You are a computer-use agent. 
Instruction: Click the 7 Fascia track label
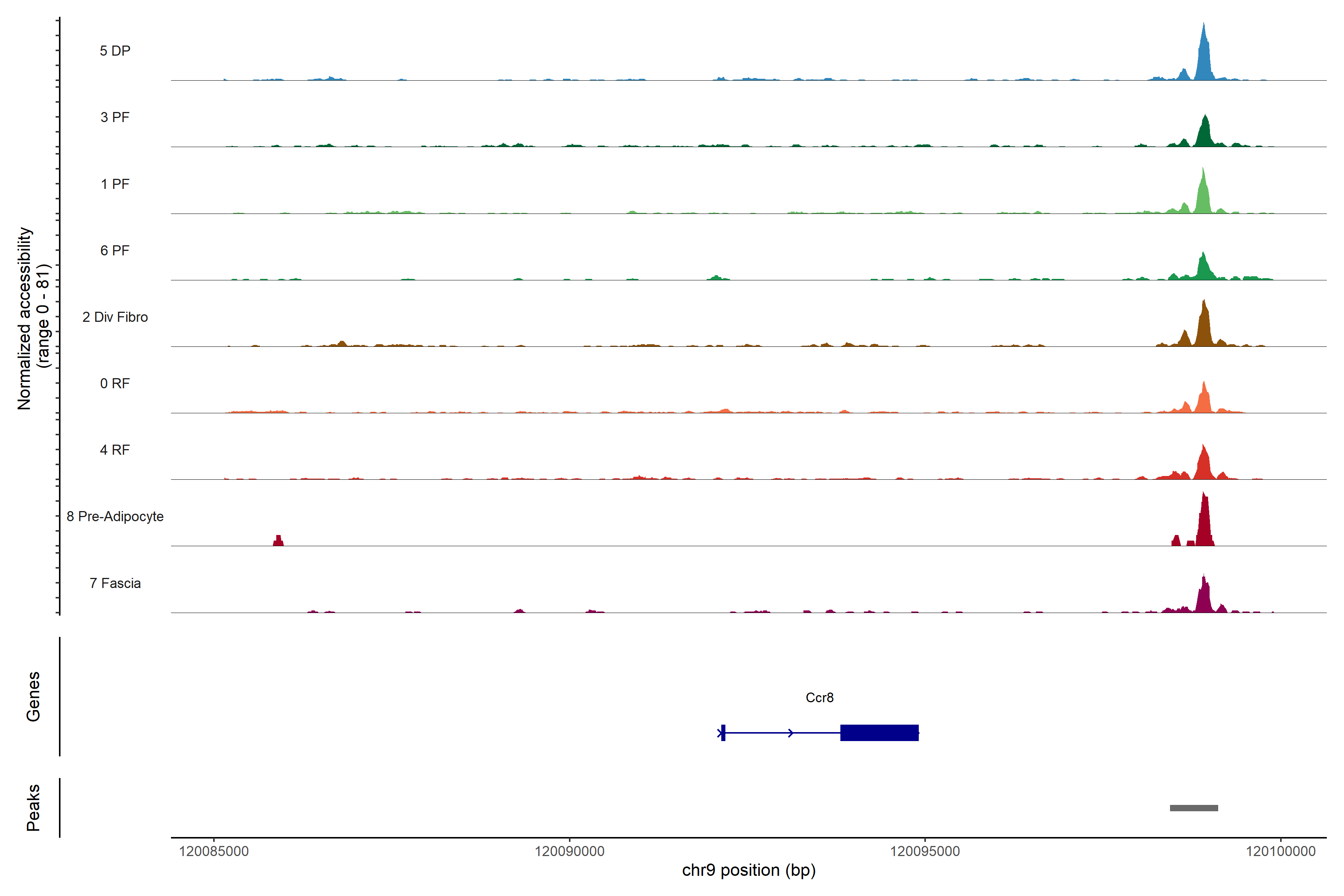click(x=115, y=583)
